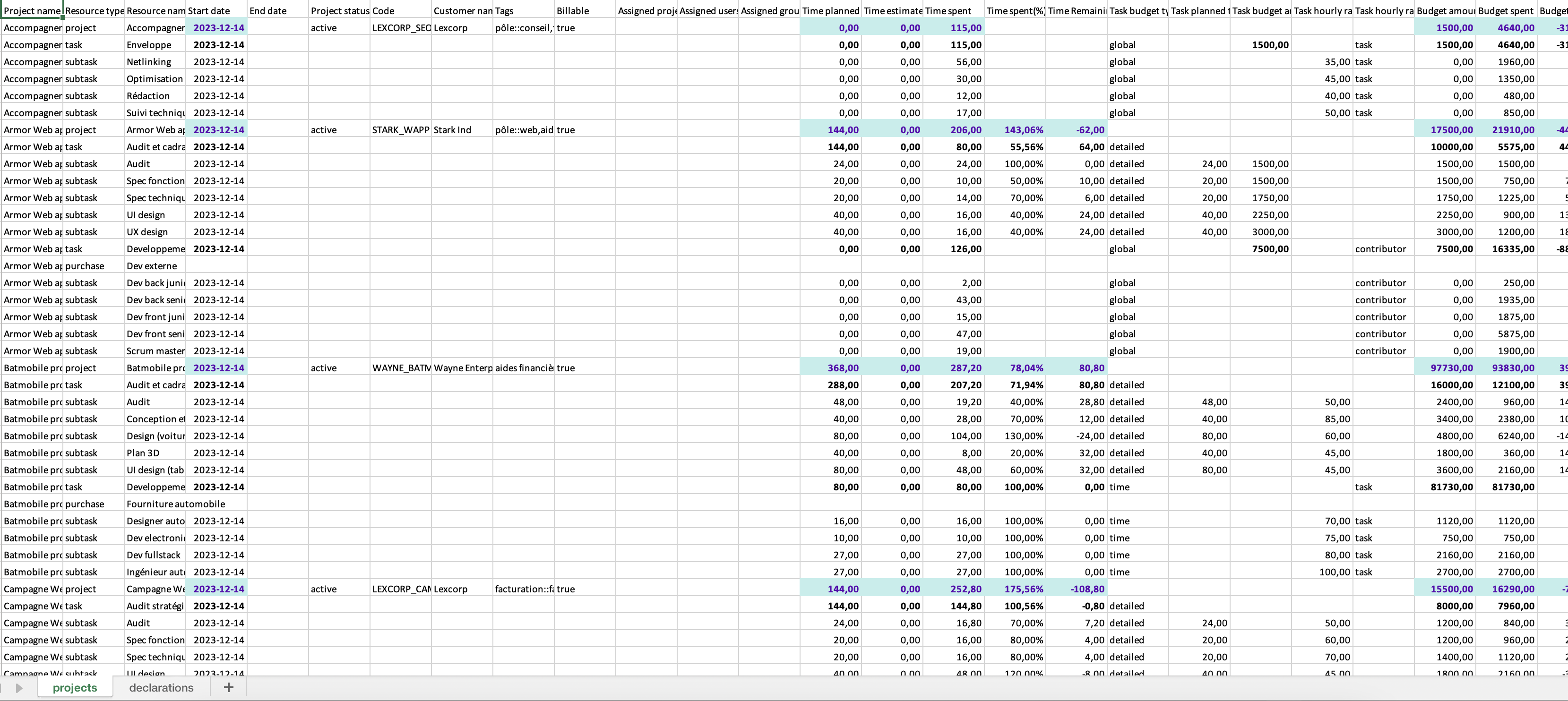This screenshot has width=1568, height=701.
Task: Select the Time planned header cell
Action: 831,10
